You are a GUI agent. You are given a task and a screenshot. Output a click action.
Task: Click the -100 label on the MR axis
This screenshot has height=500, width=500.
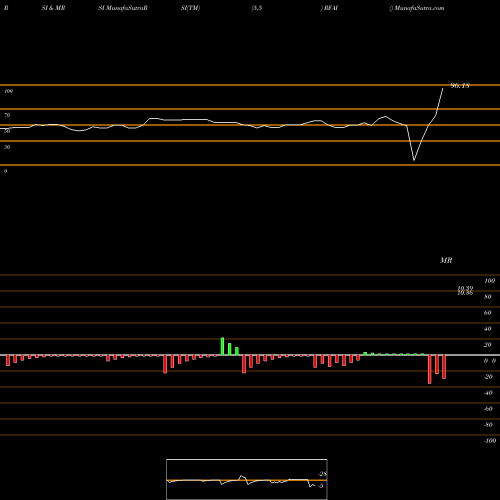point(490,441)
